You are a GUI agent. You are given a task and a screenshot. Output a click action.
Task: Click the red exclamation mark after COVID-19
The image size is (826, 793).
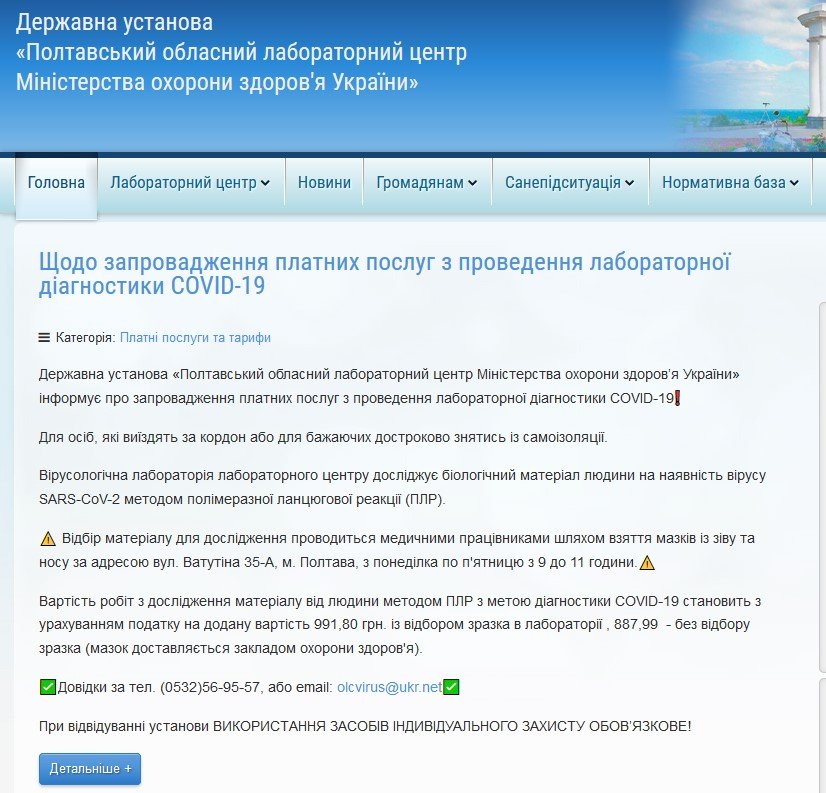click(679, 399)
